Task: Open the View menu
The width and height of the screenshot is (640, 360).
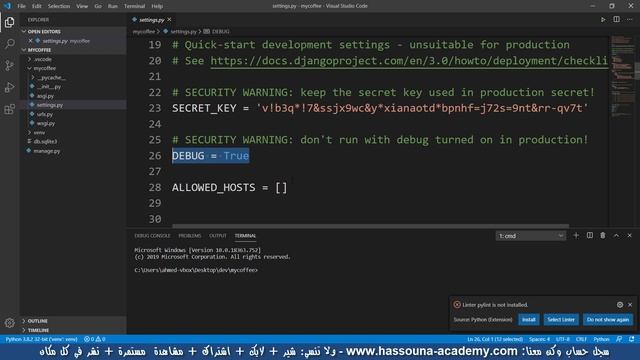Action: [82, 6]
